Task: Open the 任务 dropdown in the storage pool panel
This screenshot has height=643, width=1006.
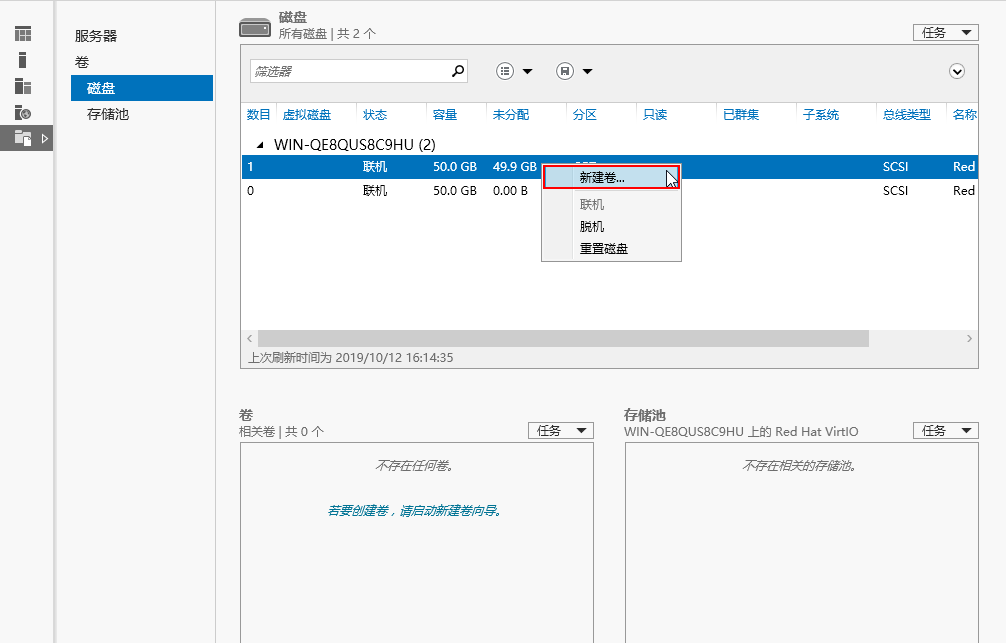Action: (x=945, y=431)
